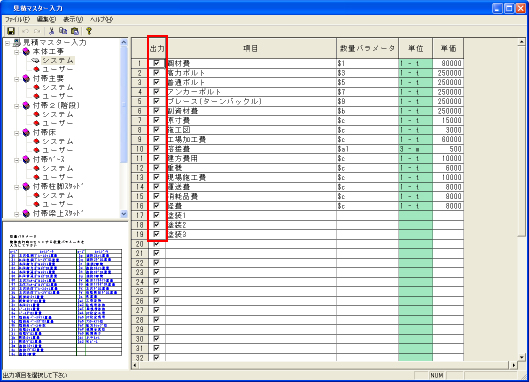
Task: Select the cube icon of 付帯主要
Action: coord(26,79)
